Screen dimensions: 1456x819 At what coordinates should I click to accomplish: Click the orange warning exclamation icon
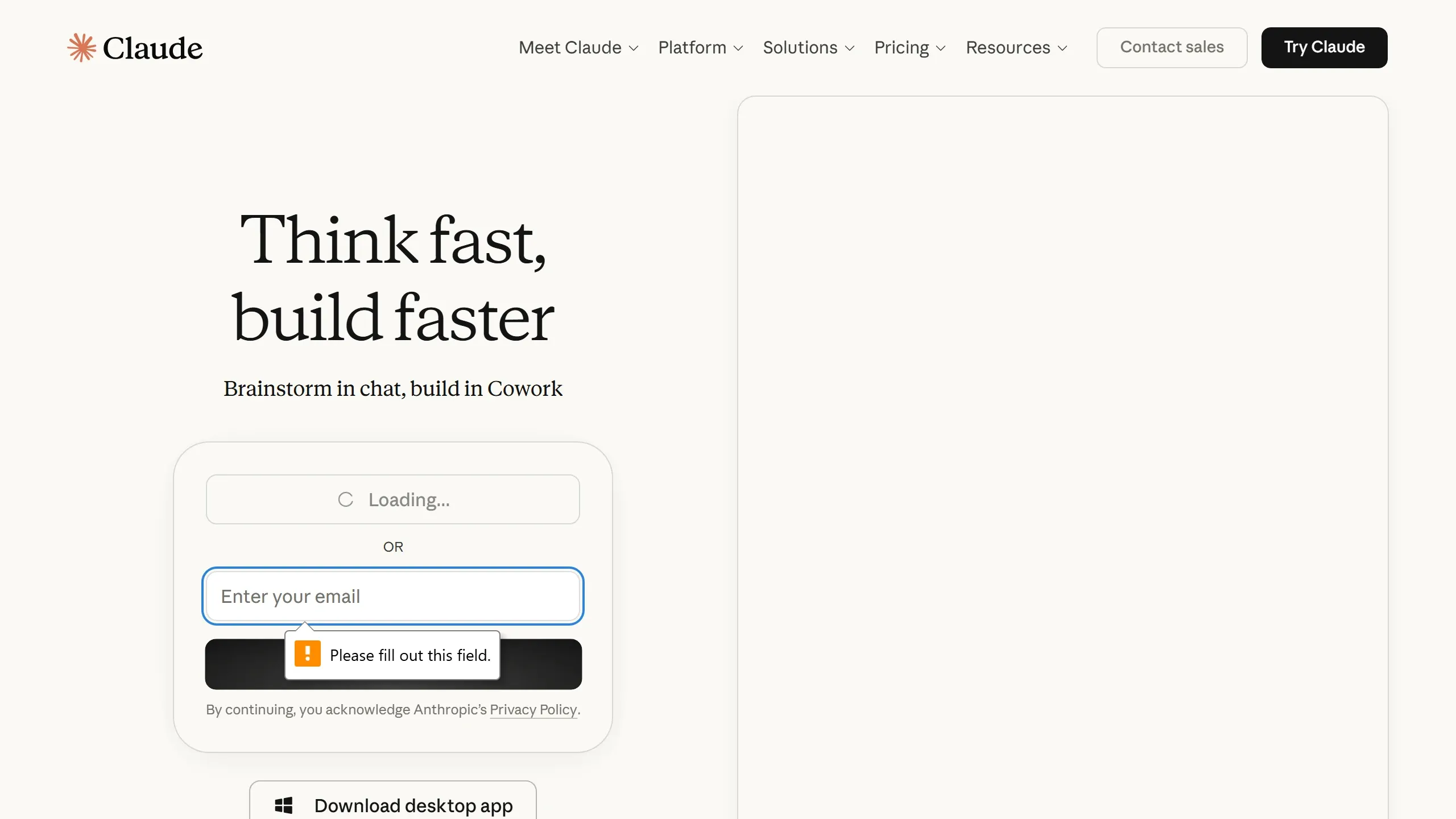[308, 654]
